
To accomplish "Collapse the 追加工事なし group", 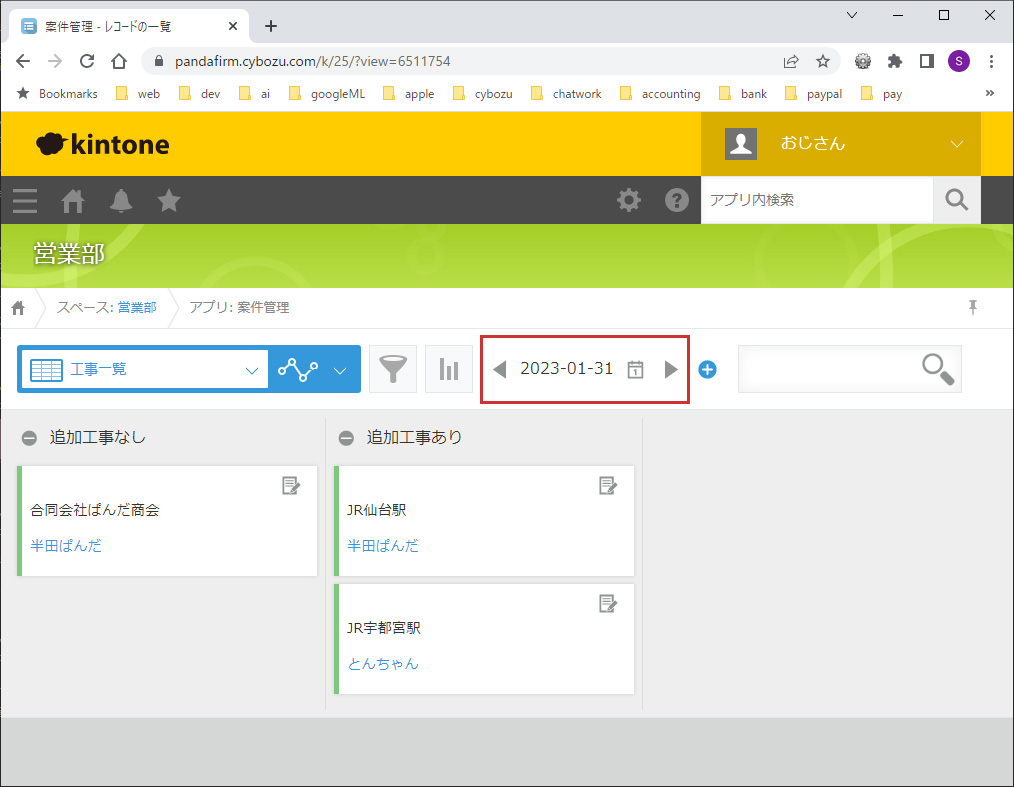I will coord(30,438).
